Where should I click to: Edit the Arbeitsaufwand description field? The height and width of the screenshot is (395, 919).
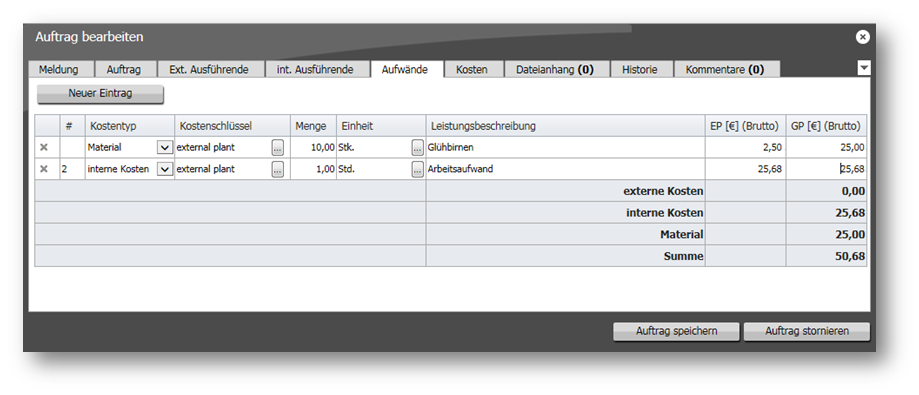coord(566,169)
